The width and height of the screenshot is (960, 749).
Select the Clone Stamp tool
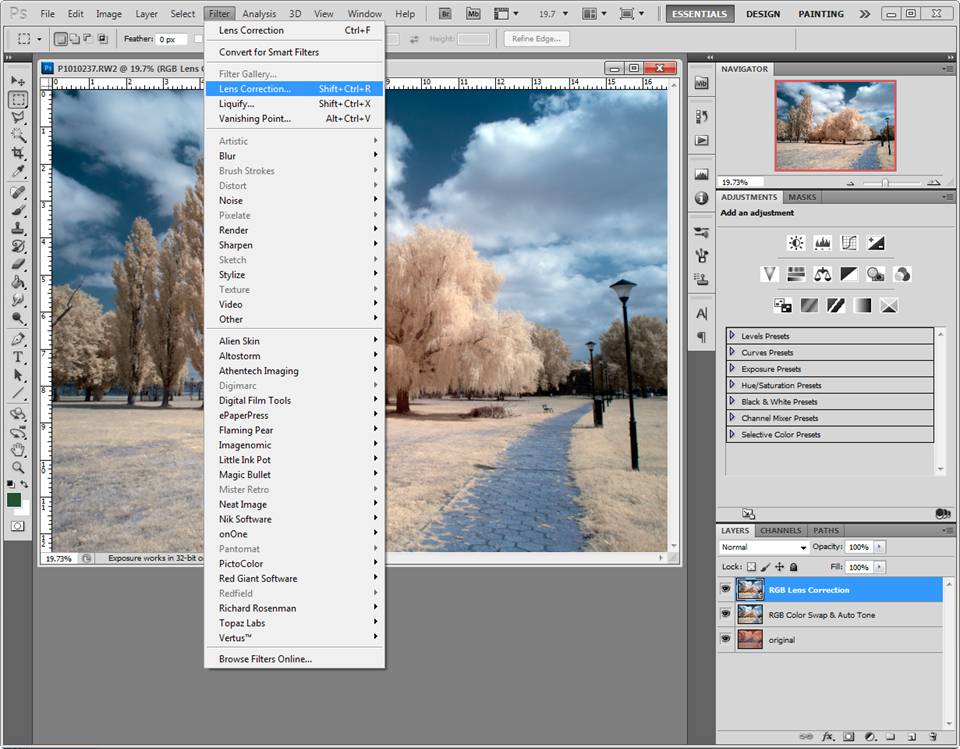[x=18, y=228]
